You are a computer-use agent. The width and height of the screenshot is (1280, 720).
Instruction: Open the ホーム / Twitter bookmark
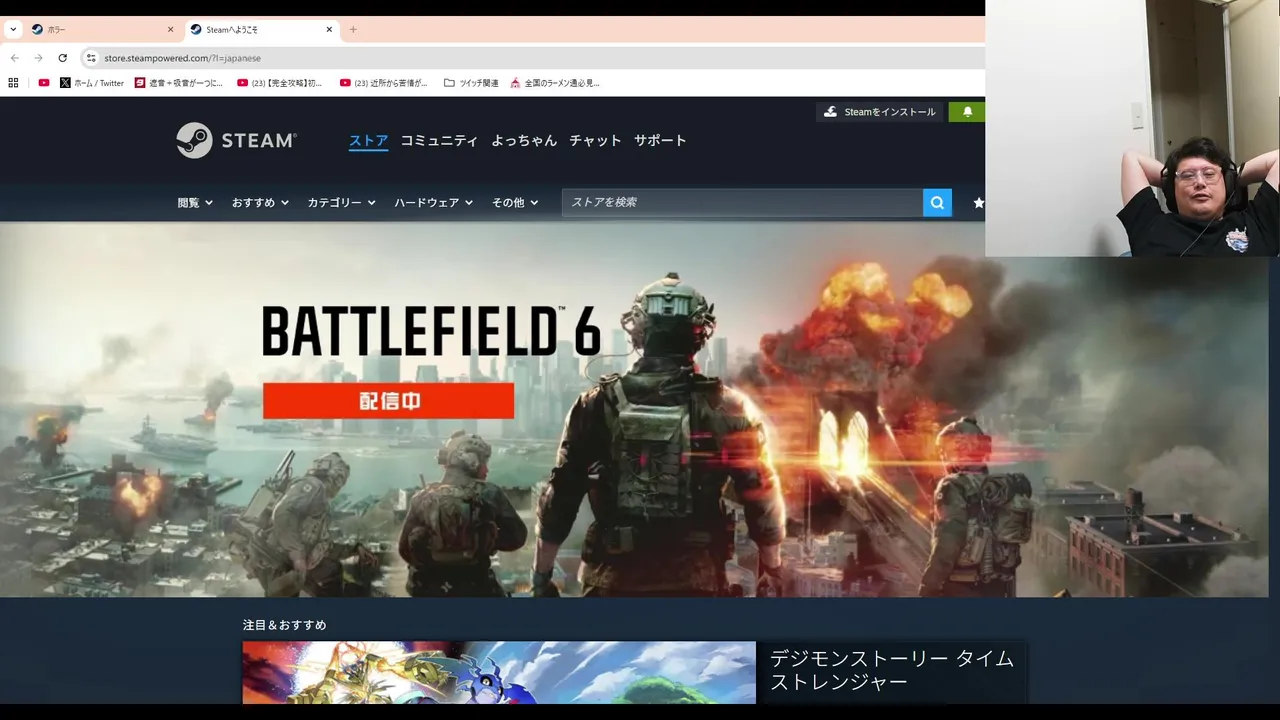tap(92, 83)
